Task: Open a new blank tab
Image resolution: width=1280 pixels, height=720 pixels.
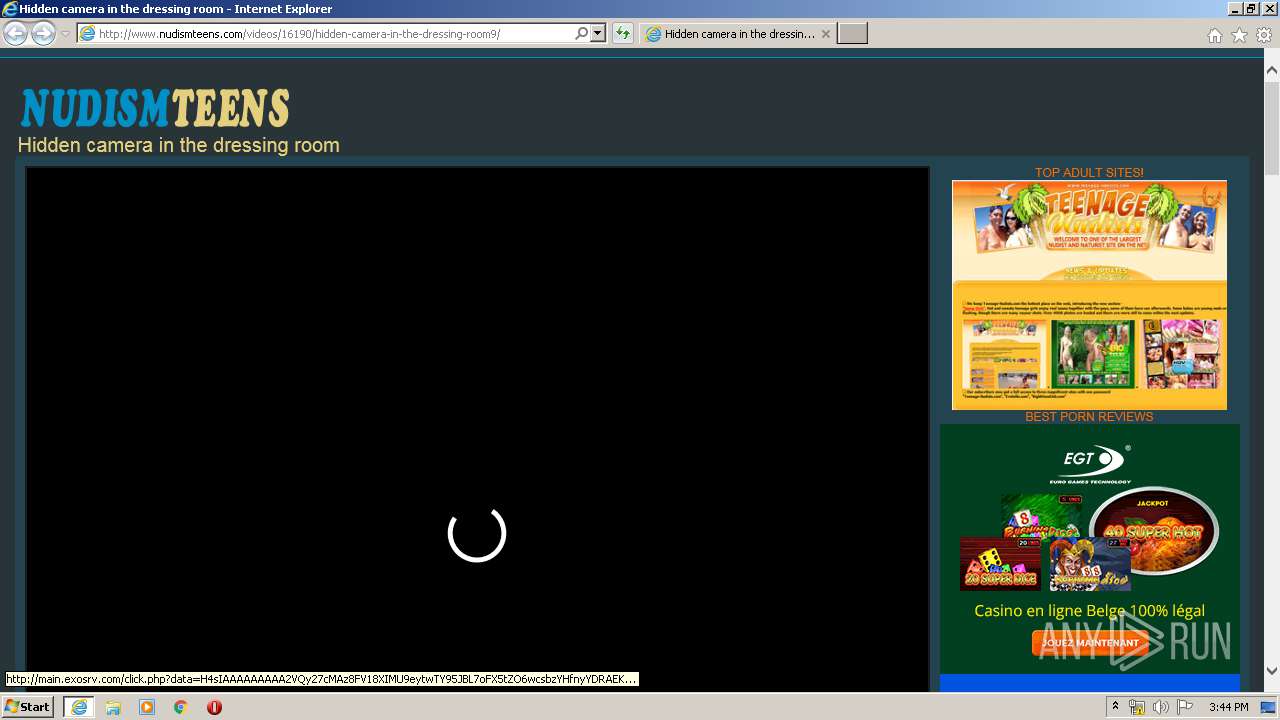Action: (x=852, y=34)
